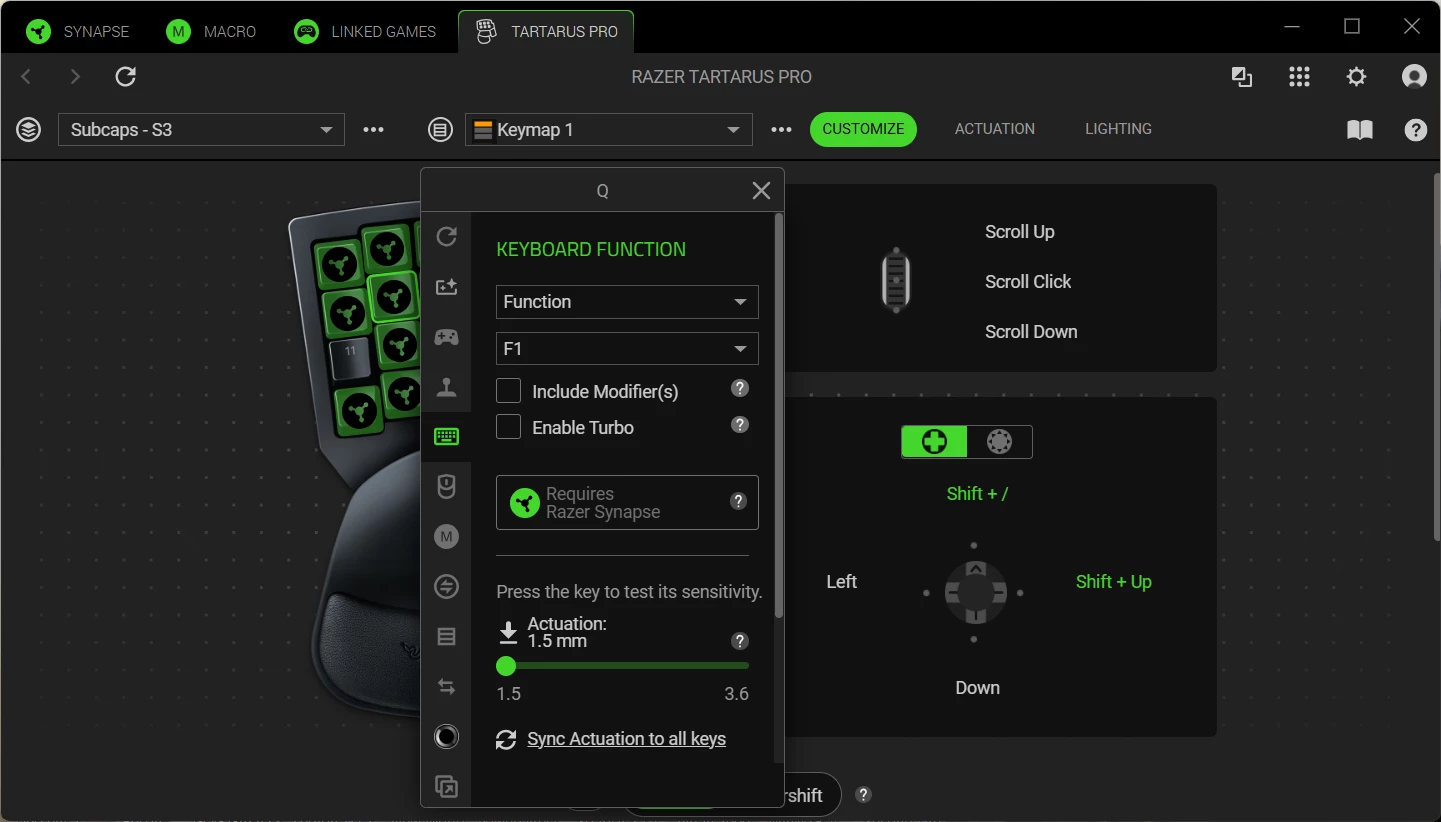Viewport: 1441px width, 822px height.
Task: Click the Default reset icon in sidebar
Action: tap(446, 236)
